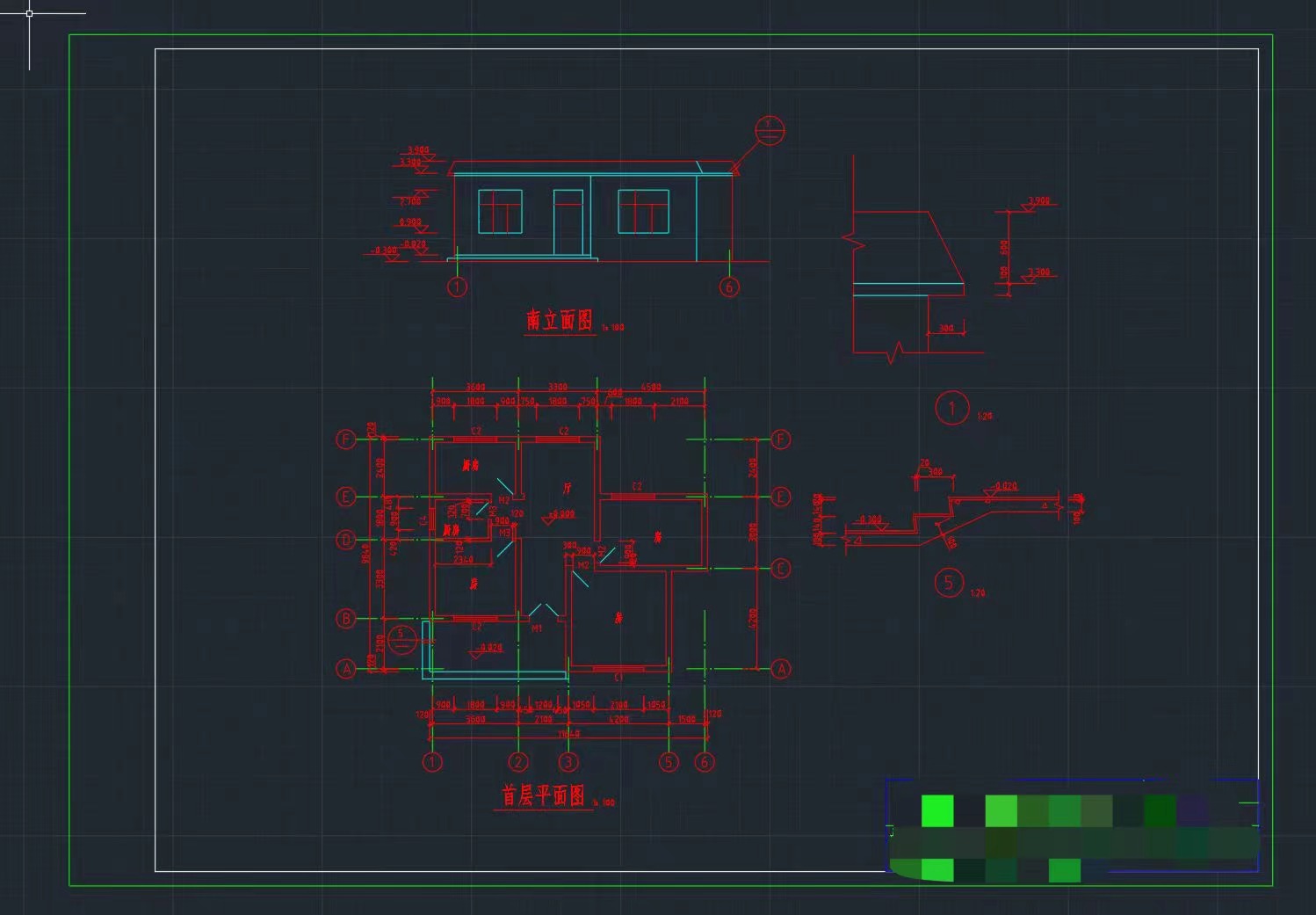1316x915 pixels.
Task: Click axis bubble 5 below the floor plan
Action: (669, 762)
